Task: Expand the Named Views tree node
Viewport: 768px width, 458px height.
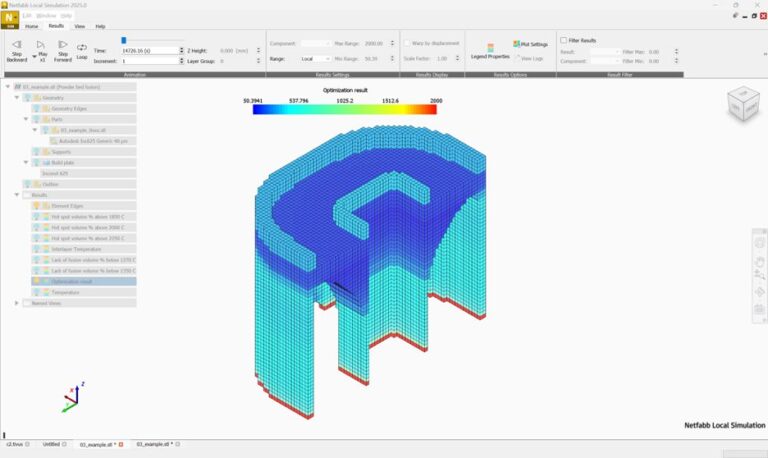Action: pyautogui.click(x=17, y=302)
